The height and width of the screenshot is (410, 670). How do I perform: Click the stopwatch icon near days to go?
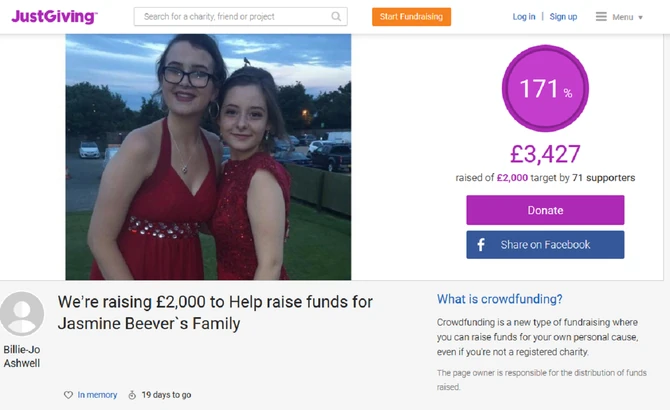point(132,395)
